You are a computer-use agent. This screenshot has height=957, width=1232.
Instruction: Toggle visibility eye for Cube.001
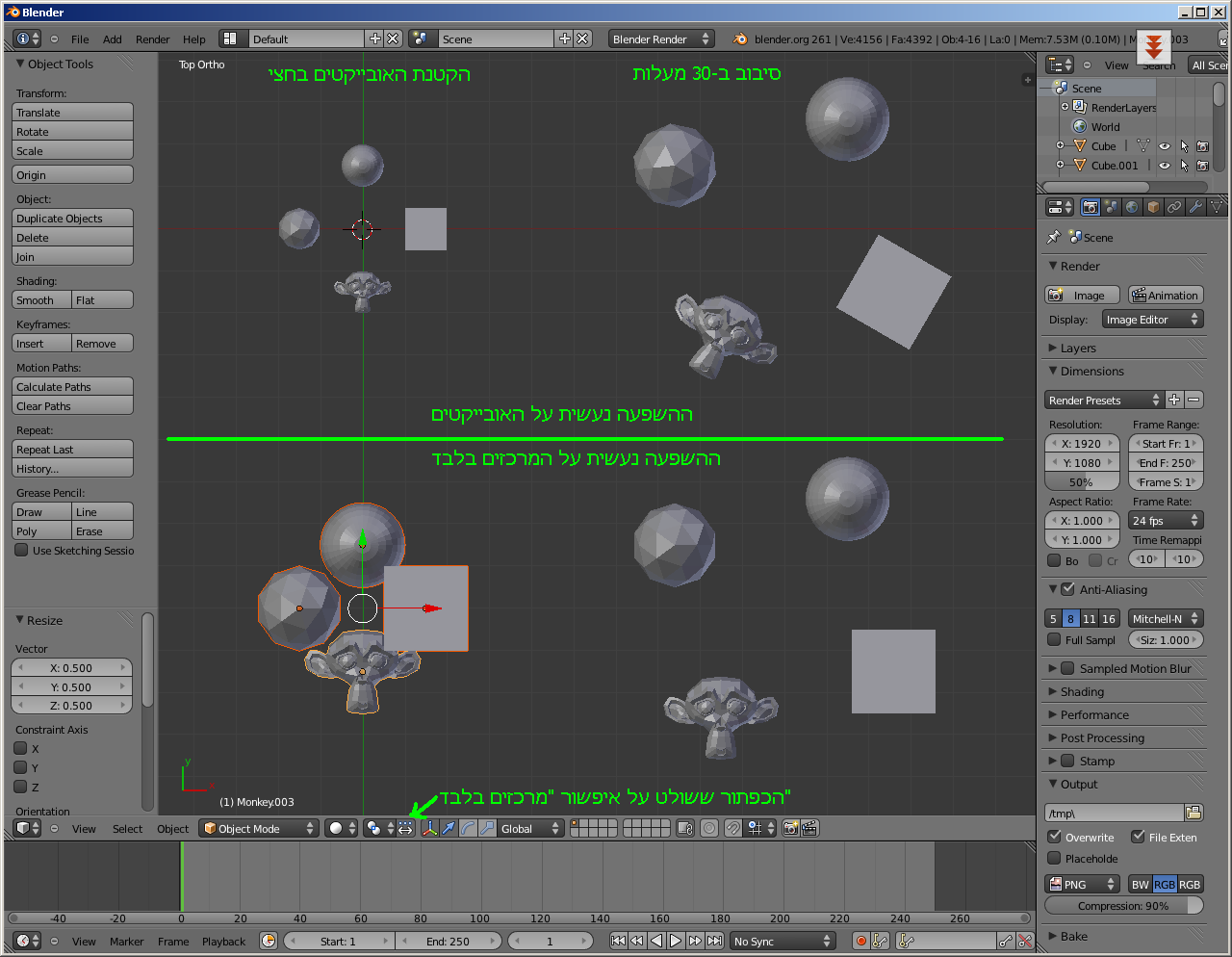pos(1165,166)
